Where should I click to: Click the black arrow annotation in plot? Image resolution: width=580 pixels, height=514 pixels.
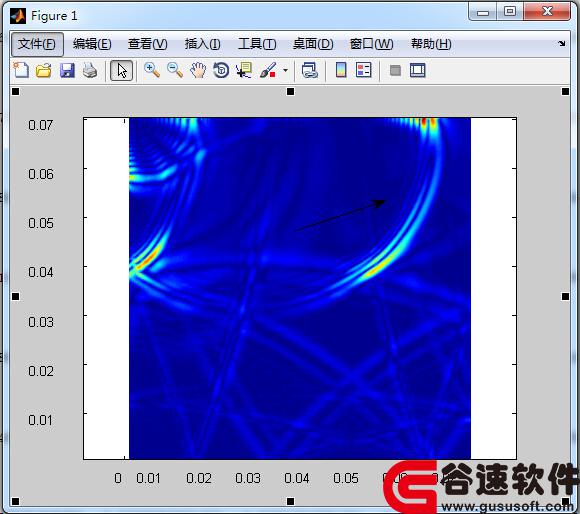[340, 216]
